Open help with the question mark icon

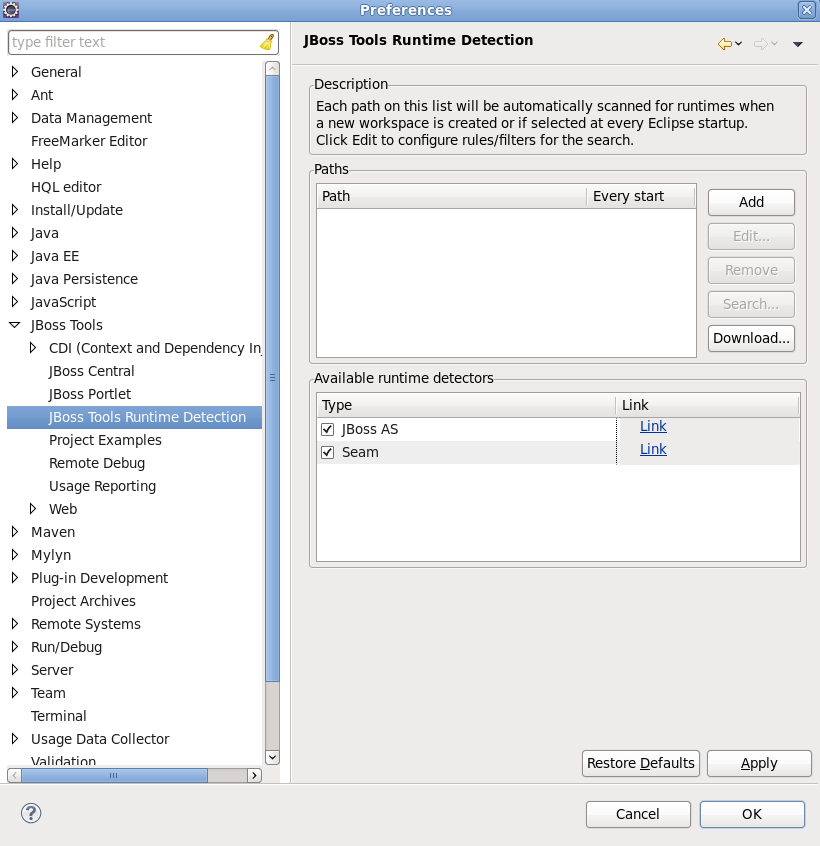tap(31, 813)
